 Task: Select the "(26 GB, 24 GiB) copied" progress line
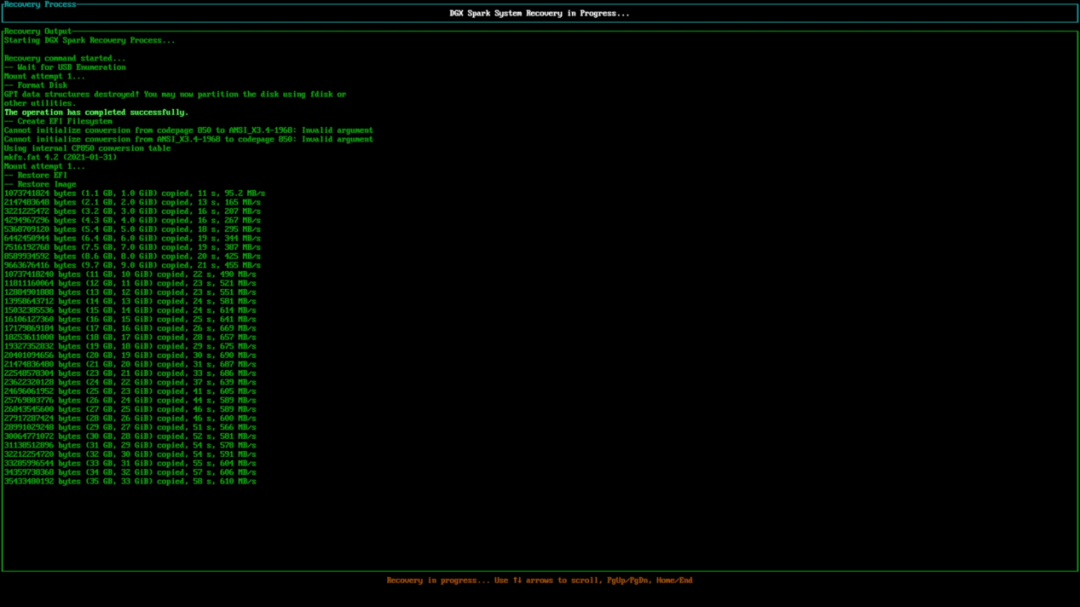[x=130, y=400]
